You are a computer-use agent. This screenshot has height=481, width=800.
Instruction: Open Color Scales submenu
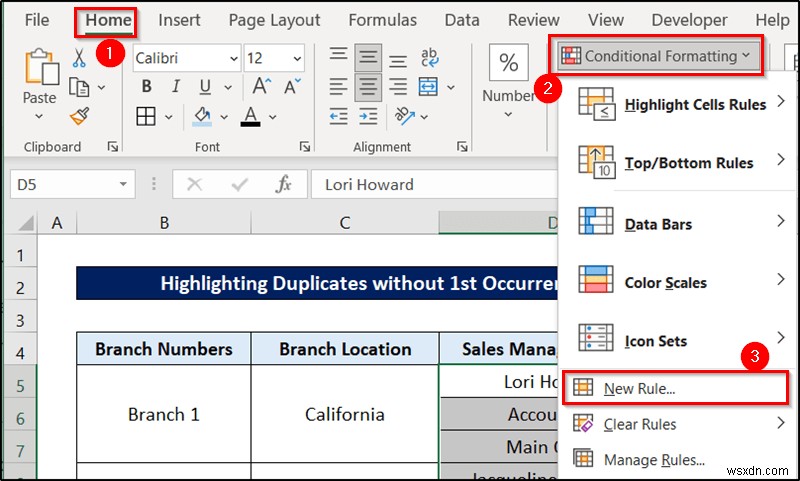[678, 281]
